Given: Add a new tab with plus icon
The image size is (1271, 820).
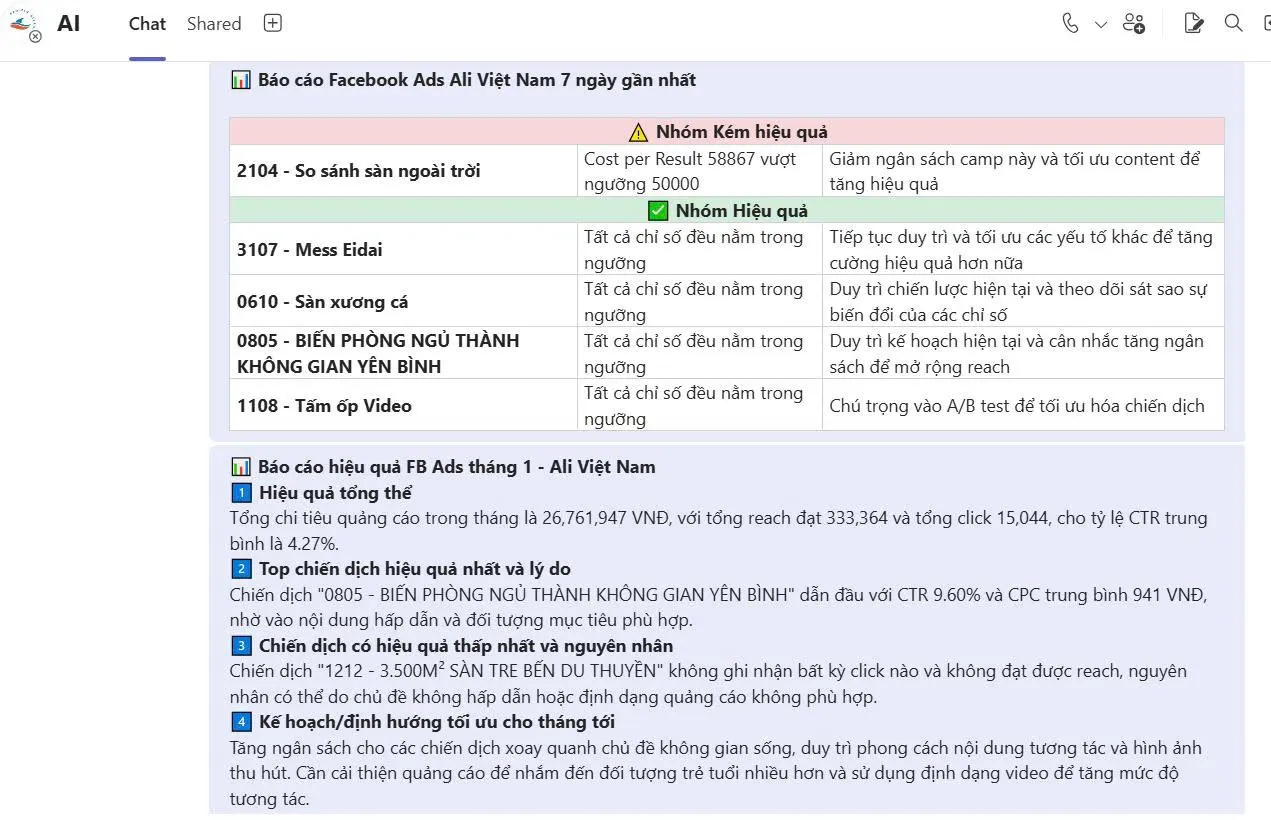Looking at the screenshot, I should (x=273, y=24).
